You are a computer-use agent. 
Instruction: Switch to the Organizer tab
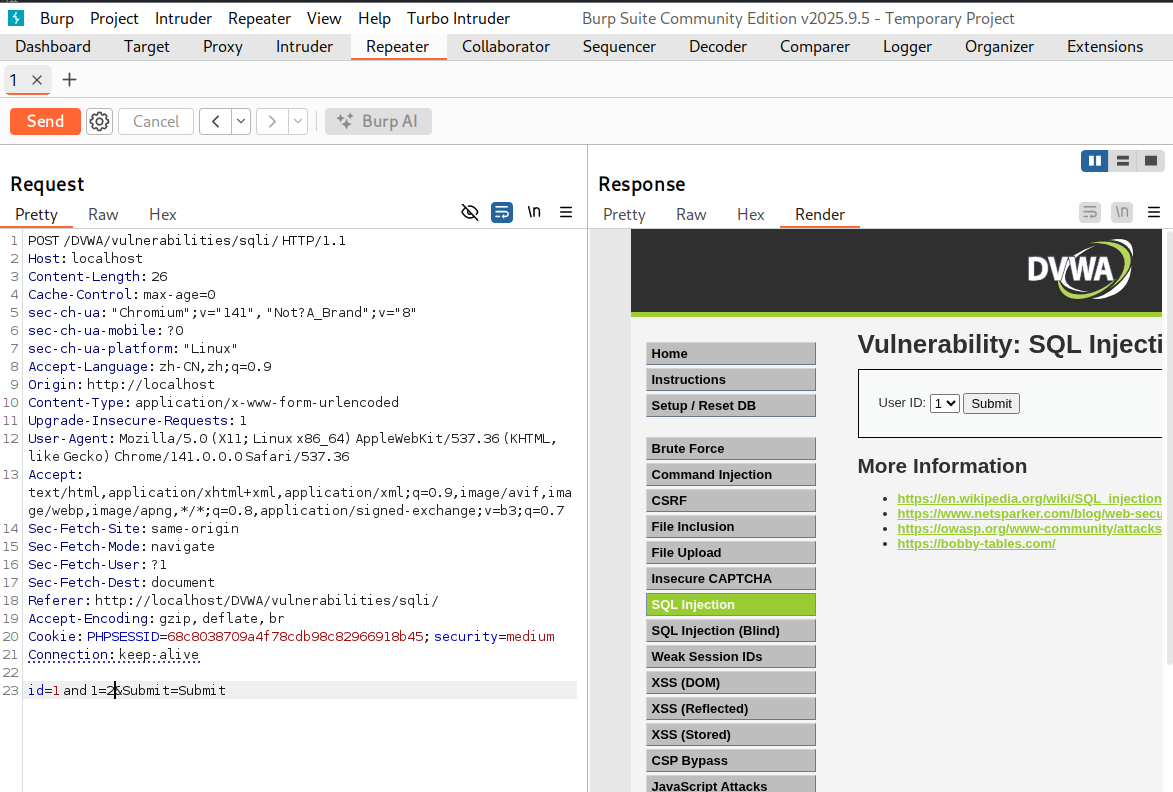pos(999,46)
